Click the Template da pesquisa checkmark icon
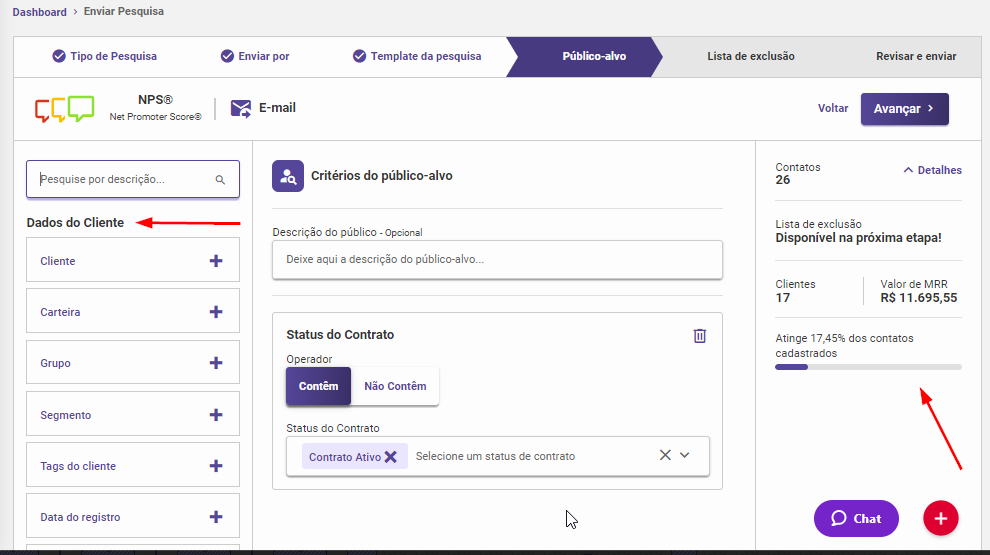 click(359, 56)
